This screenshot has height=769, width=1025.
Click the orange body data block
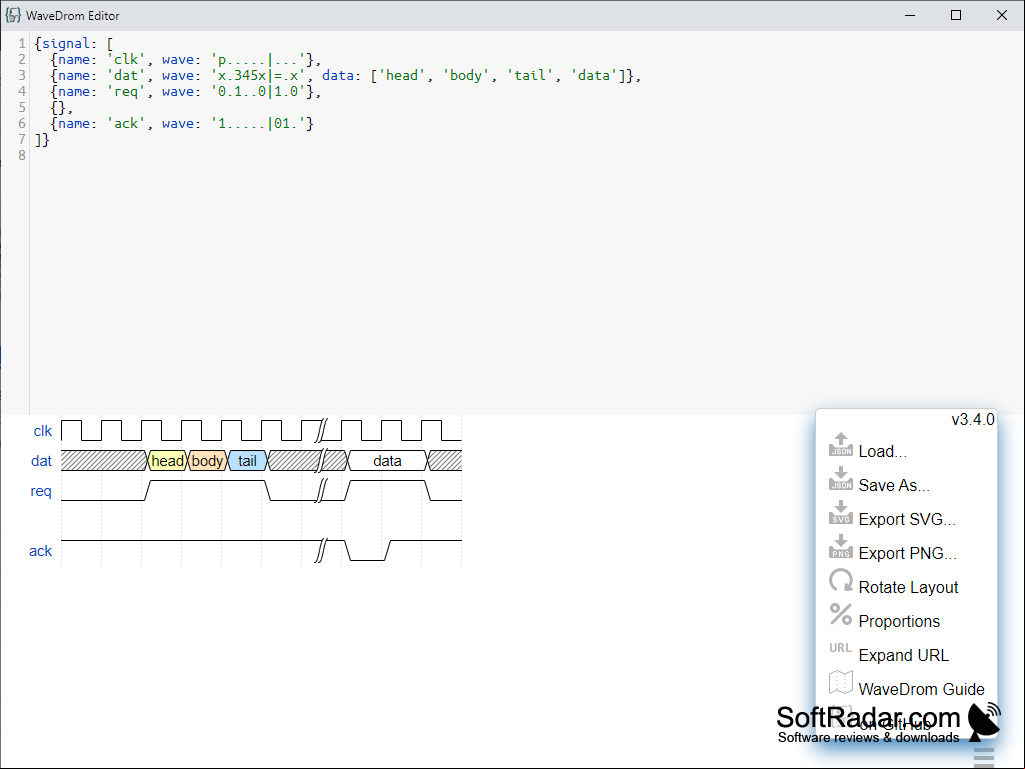click(207, 461)
